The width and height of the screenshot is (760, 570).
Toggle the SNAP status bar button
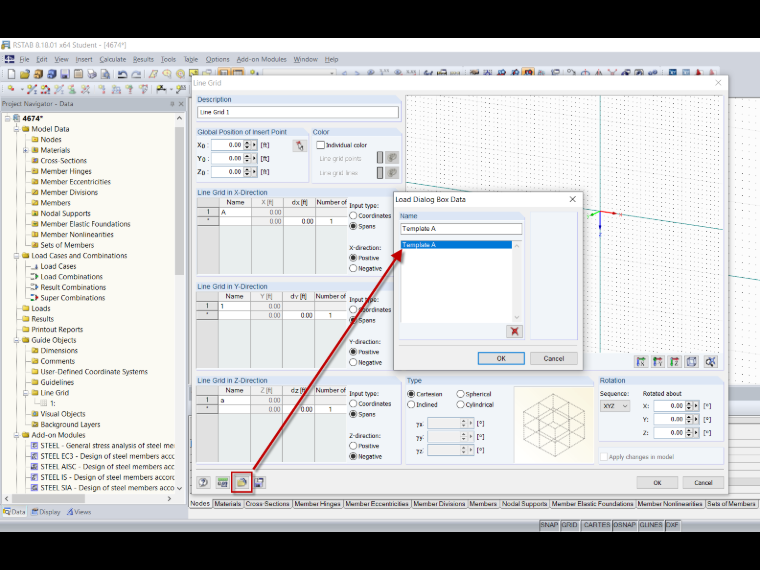click(549, 525)
